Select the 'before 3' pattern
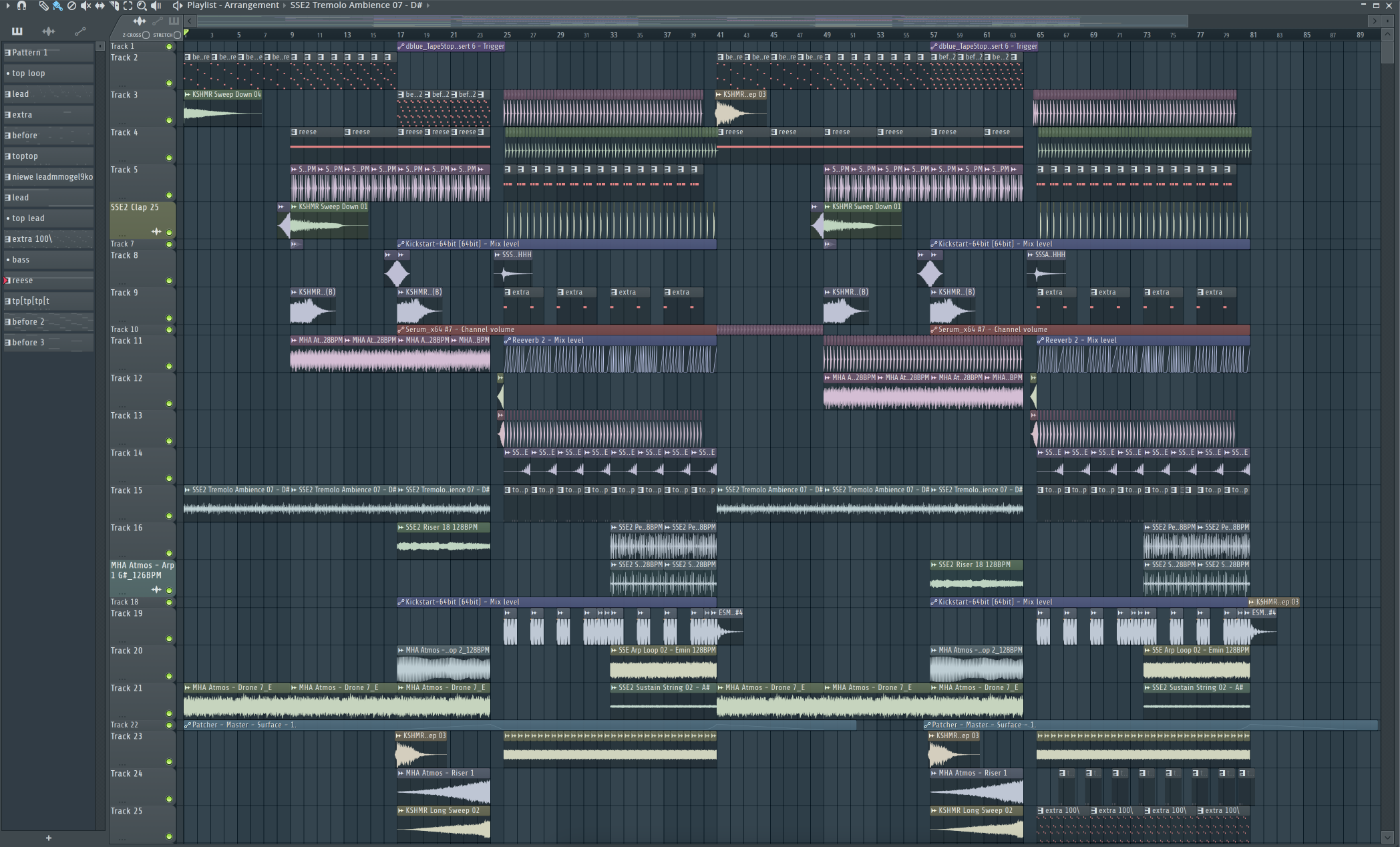 [48, 342]
